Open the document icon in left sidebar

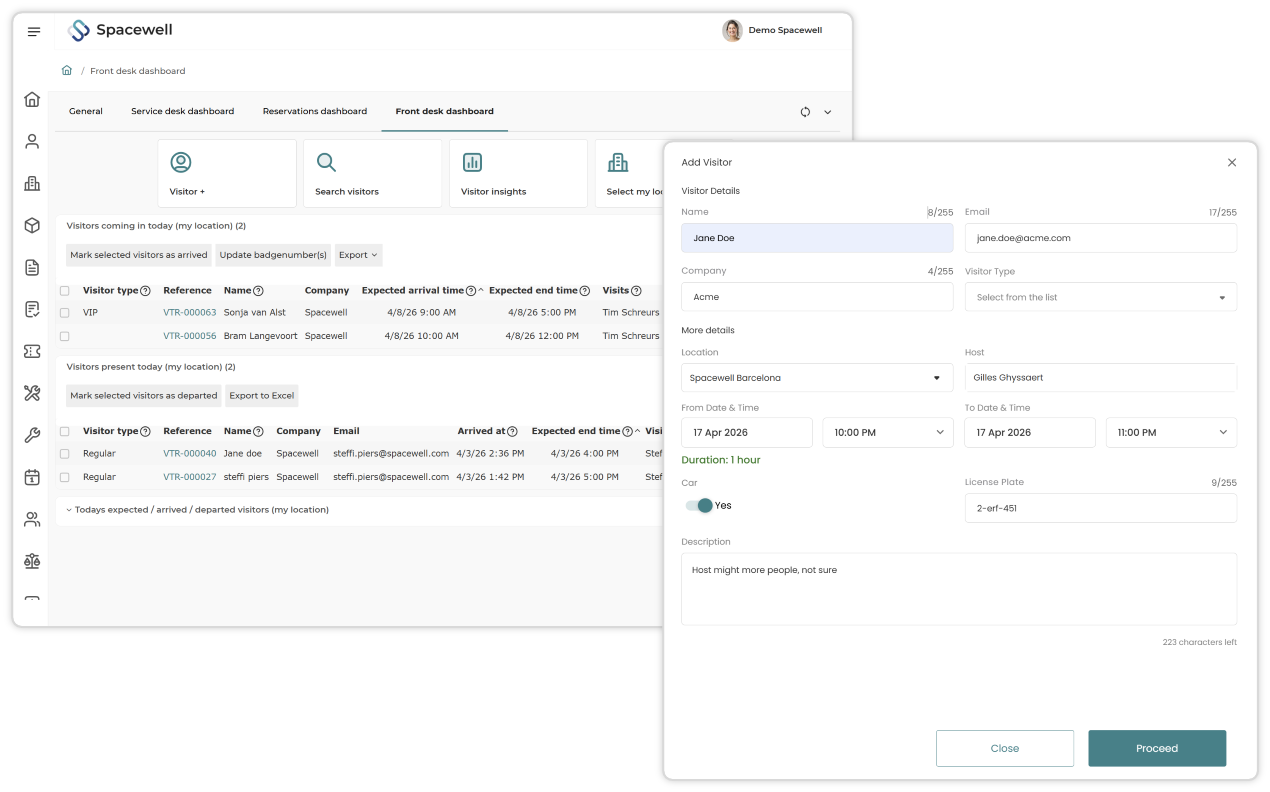[x=32, y=267]
